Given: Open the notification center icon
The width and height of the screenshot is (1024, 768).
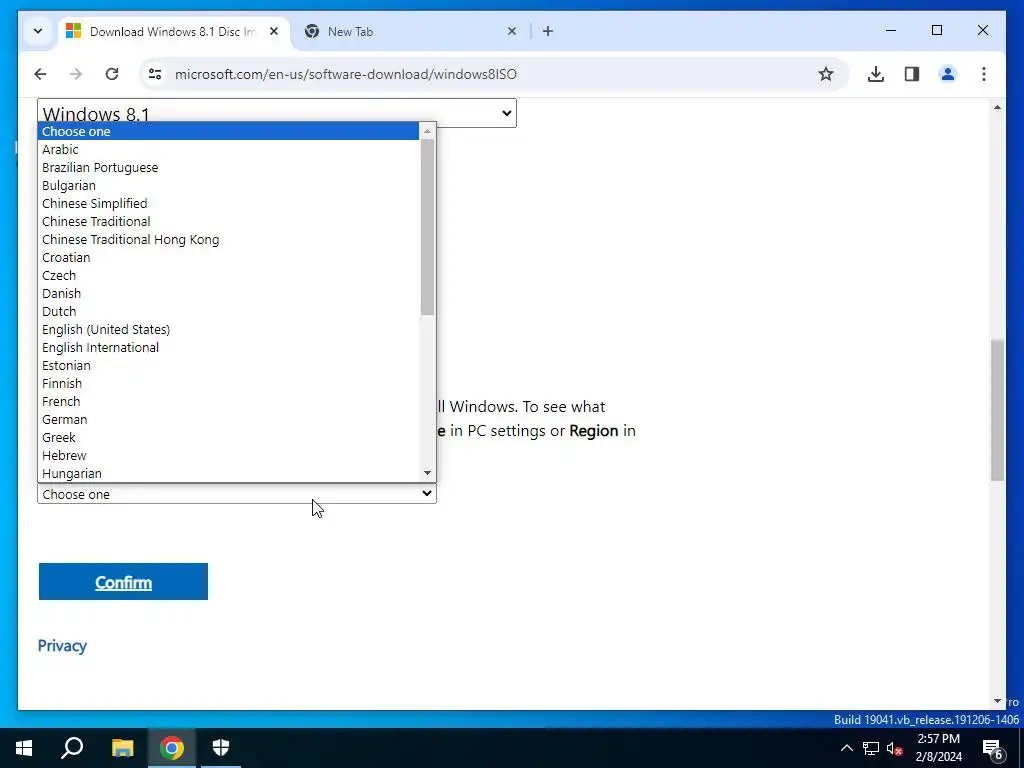Looking at the screenshot, I should (x=993, y=748).
